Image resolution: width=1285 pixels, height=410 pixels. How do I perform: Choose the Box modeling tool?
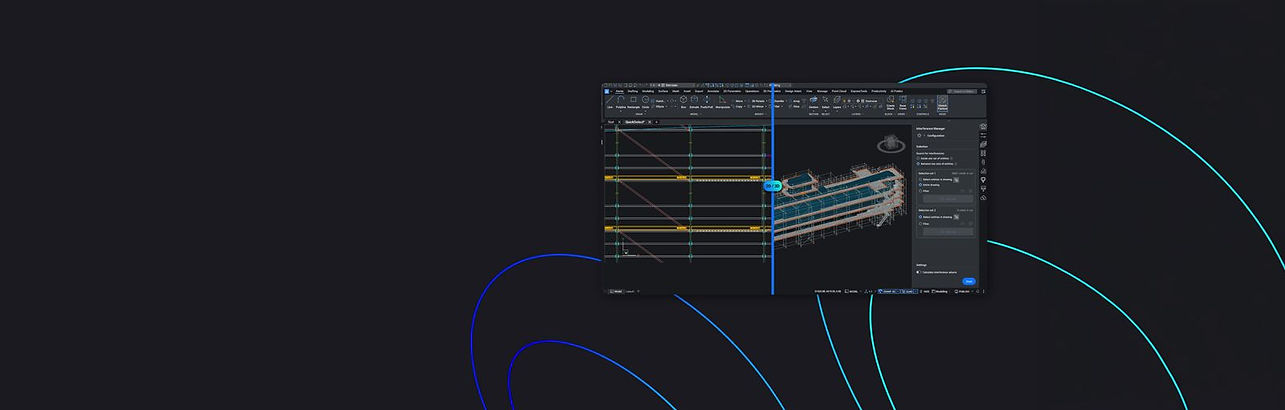pos(683,102)
